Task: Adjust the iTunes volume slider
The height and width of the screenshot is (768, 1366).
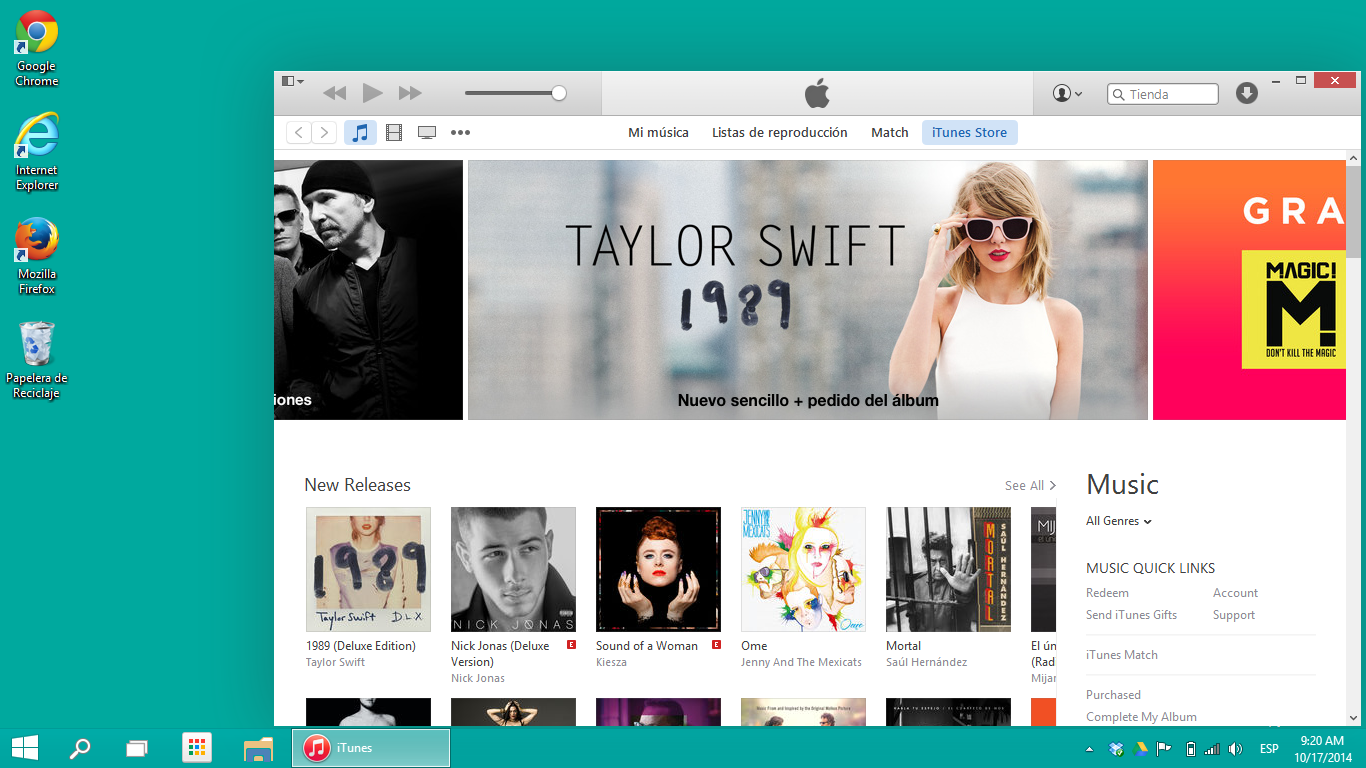Action: tap(515, 93)
